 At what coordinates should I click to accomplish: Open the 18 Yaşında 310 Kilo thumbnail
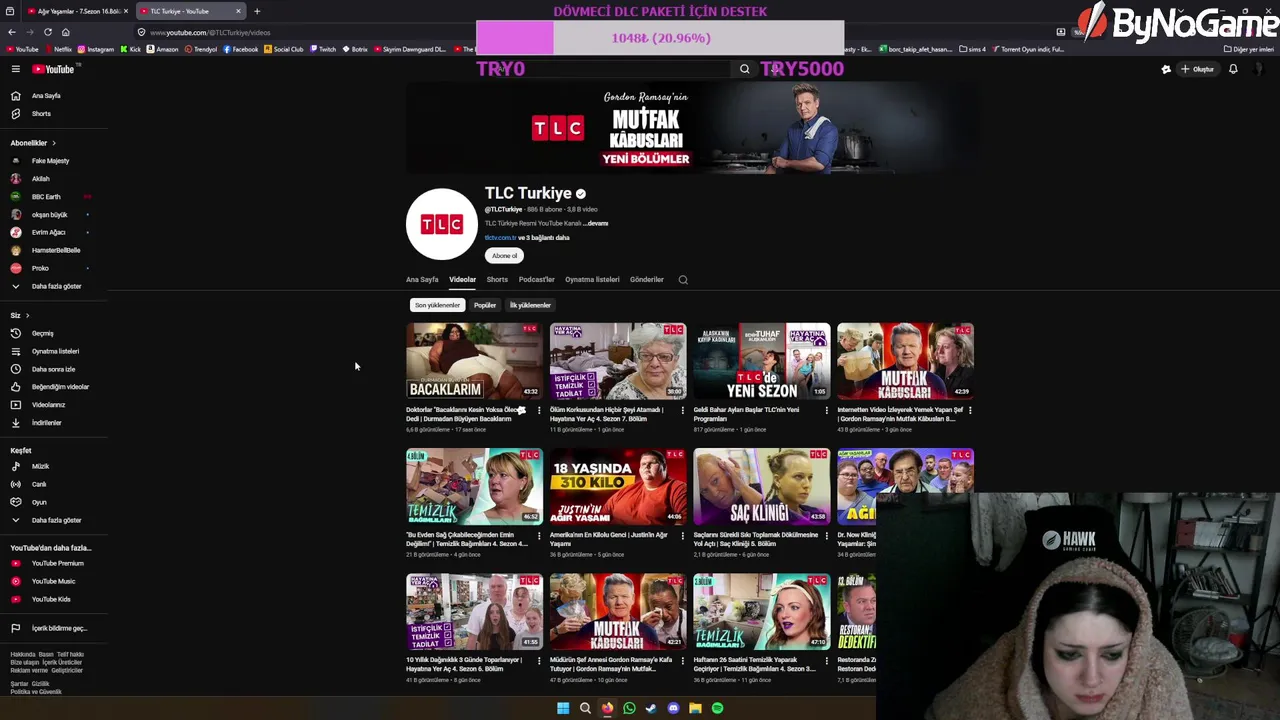(618, 486)
